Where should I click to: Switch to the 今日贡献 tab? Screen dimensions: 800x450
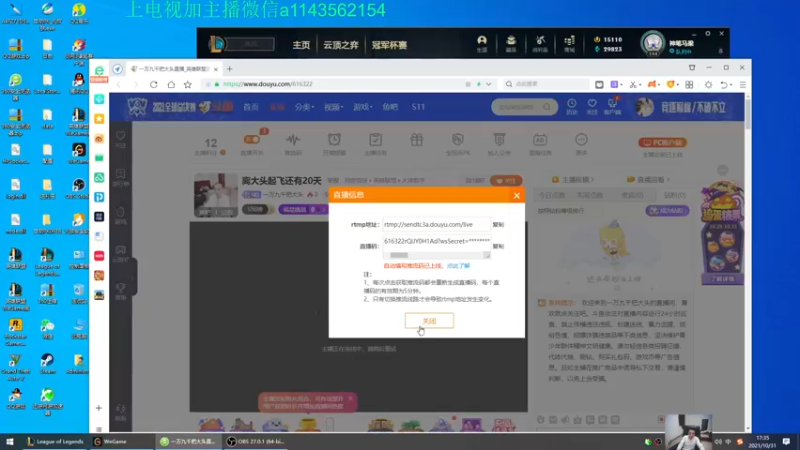551,195
